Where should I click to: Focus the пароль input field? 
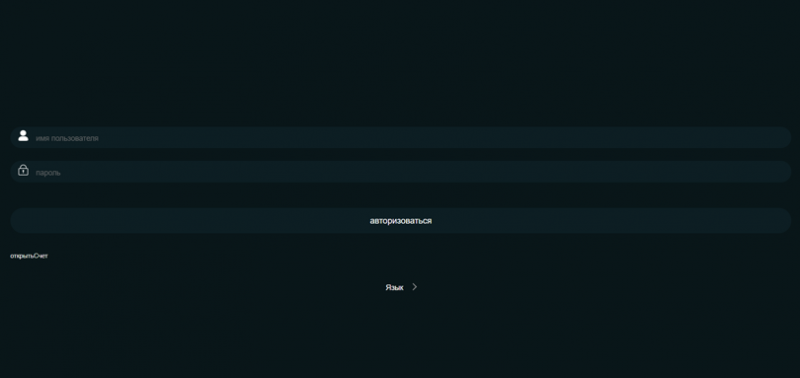point(401,172)
